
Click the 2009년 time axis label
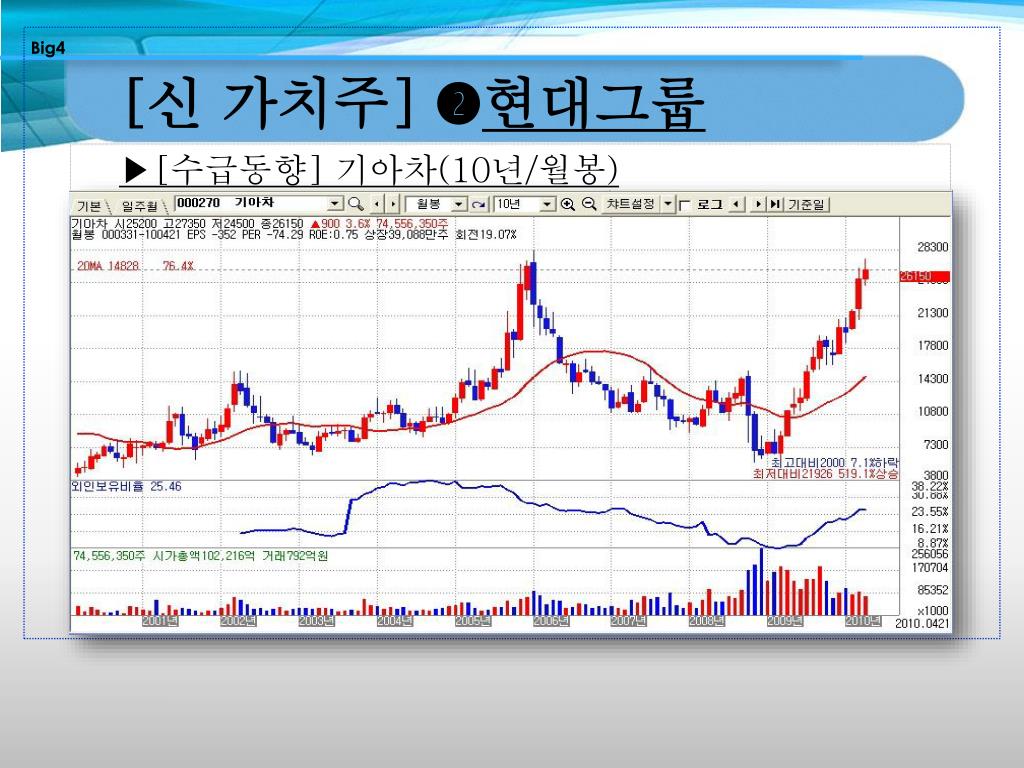pos(785,620)
